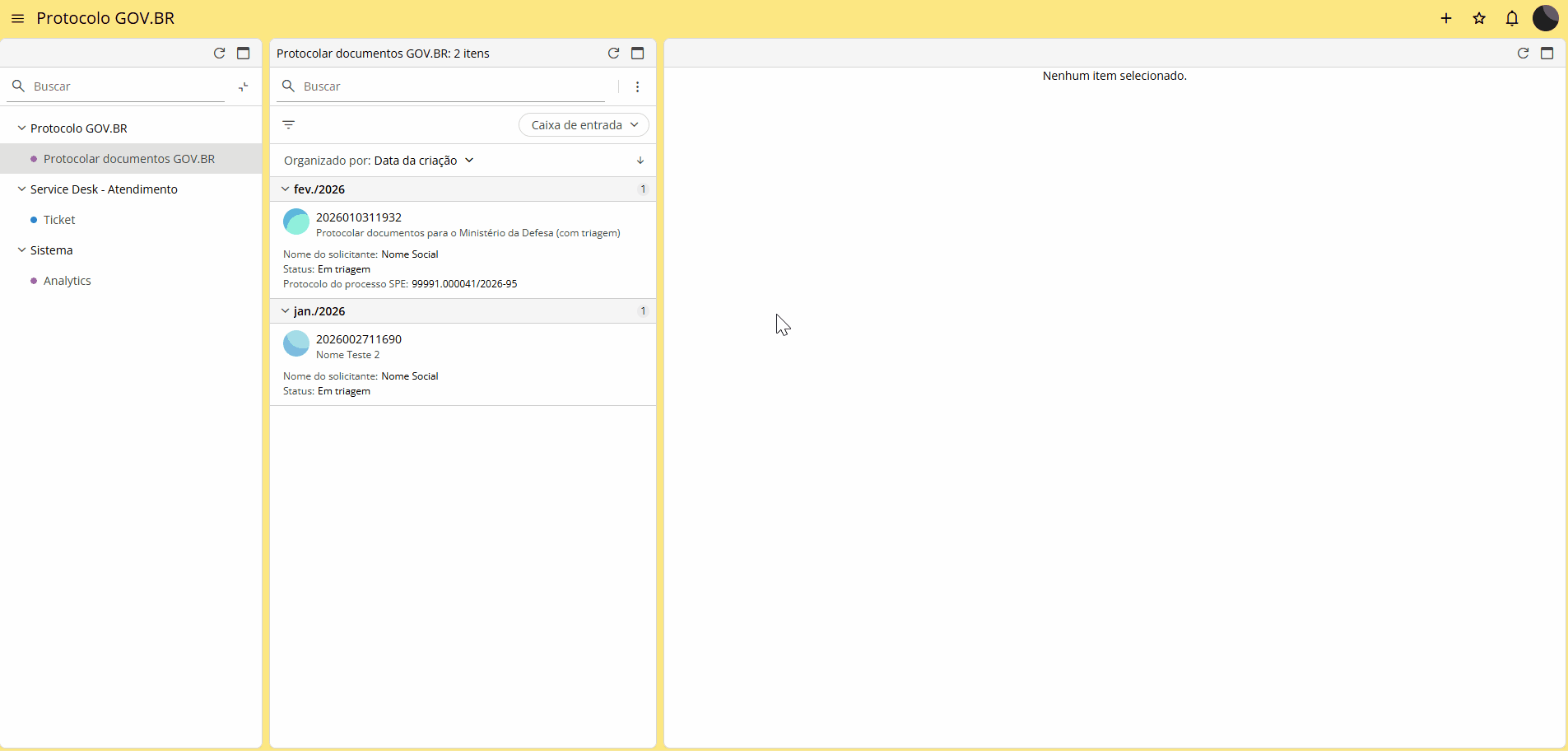Collapse the fev./2026 group
Viewport: 1568px width, 751px height.
pos(285,189)
